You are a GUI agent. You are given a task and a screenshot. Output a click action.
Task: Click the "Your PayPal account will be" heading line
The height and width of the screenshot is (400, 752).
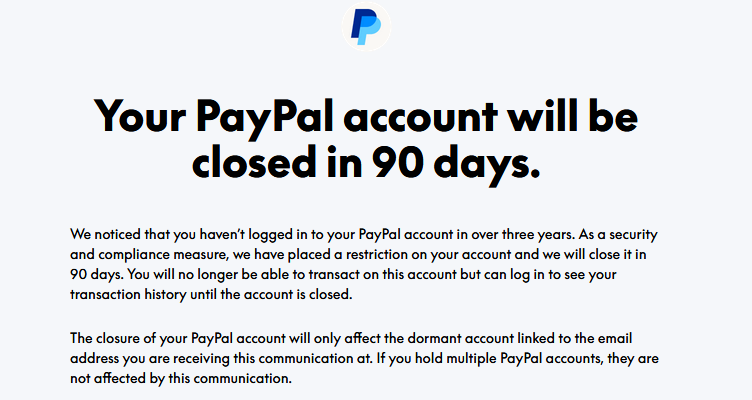click(366, 117)
